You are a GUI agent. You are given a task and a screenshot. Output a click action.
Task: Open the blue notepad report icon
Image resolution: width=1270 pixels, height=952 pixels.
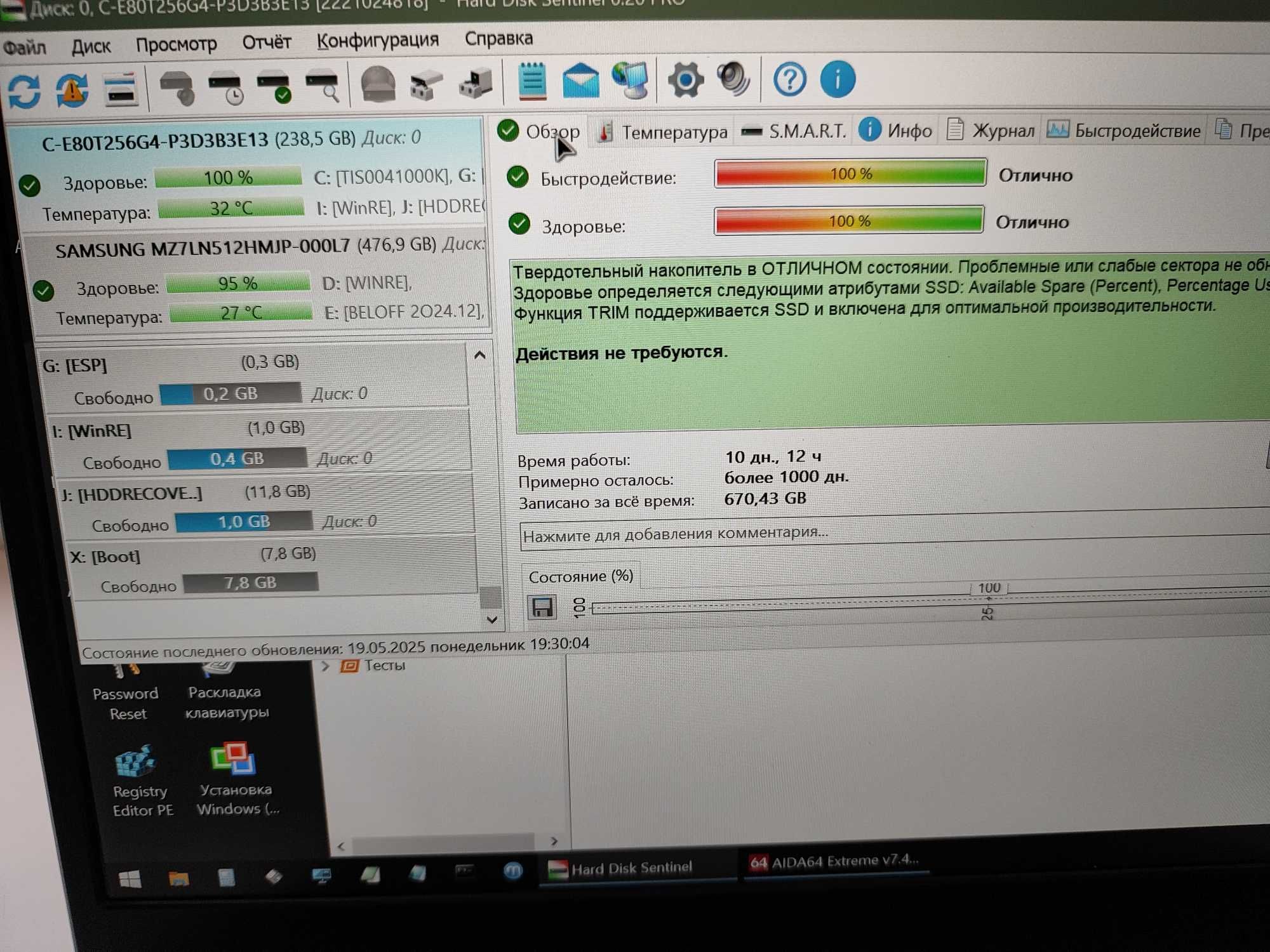pyautogui.click(x=532, y=81)
